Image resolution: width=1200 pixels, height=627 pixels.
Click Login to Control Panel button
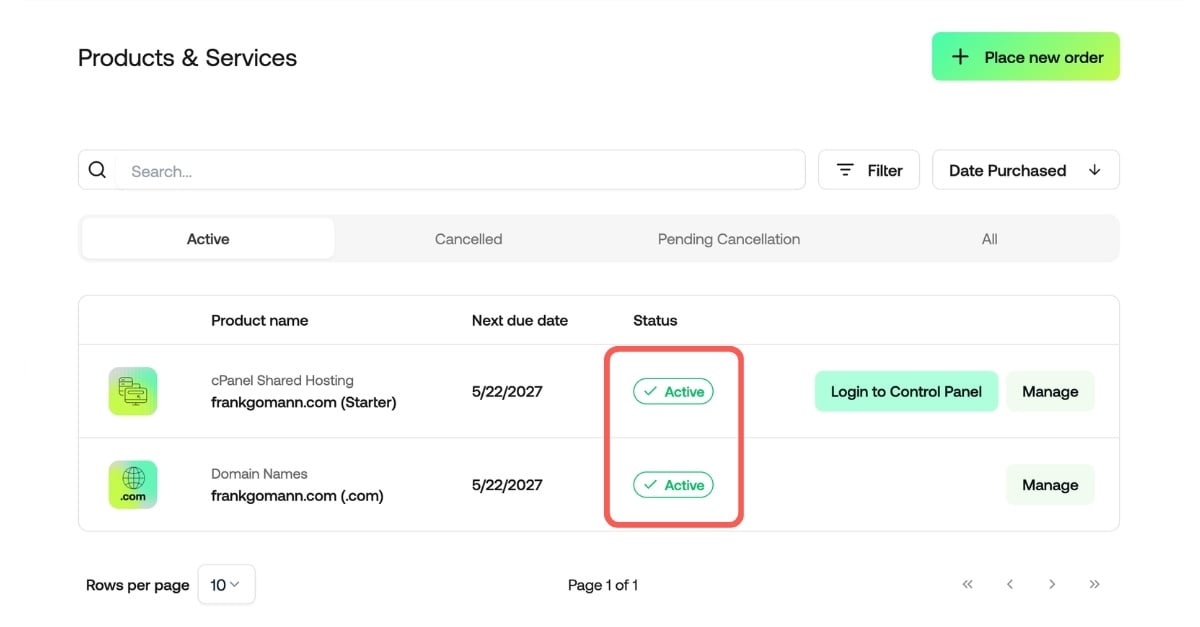tap(906, 391)
